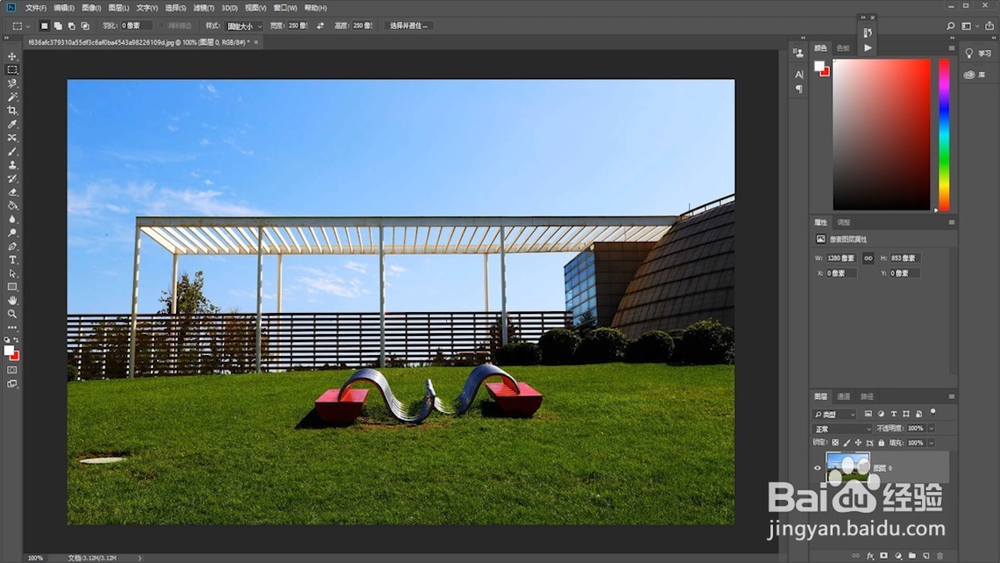
Task: Toggle type layer filter
Action: (893, 414)
